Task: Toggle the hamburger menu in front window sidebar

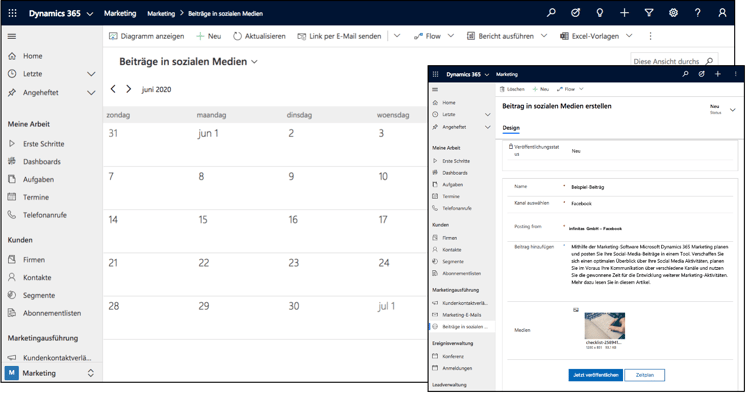Action: (x=435, y=89)
